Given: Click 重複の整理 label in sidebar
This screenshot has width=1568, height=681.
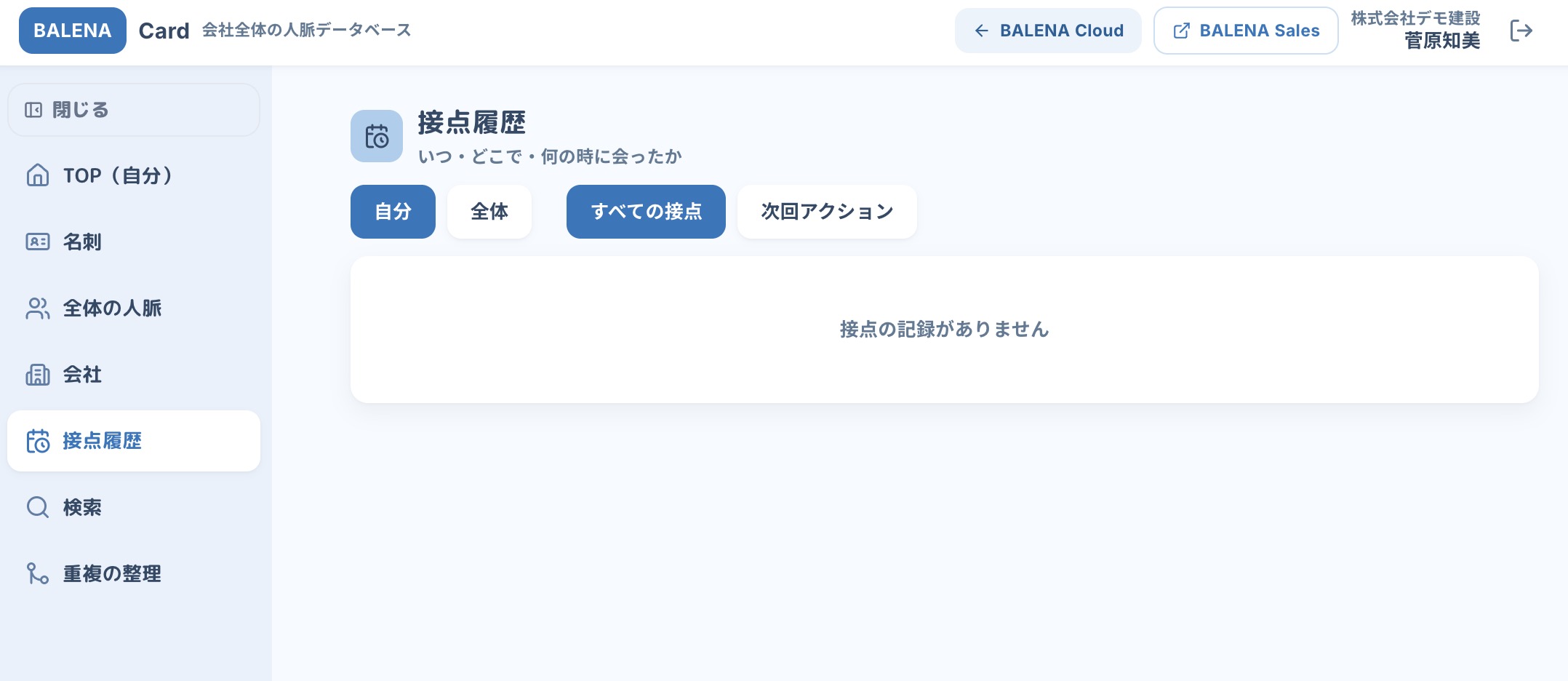Looking at the screenshot, I should point(112,573).
